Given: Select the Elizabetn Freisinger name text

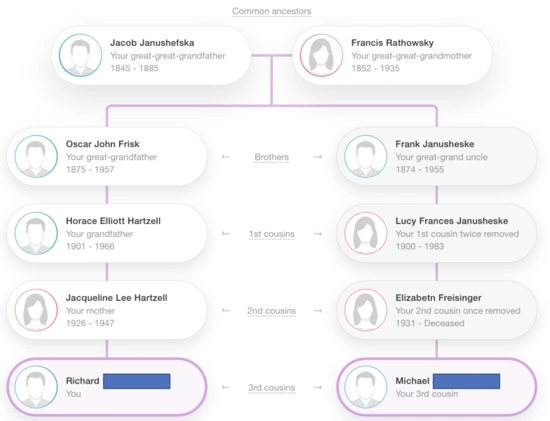Looking at the screenshot, I should pos(438,298).
